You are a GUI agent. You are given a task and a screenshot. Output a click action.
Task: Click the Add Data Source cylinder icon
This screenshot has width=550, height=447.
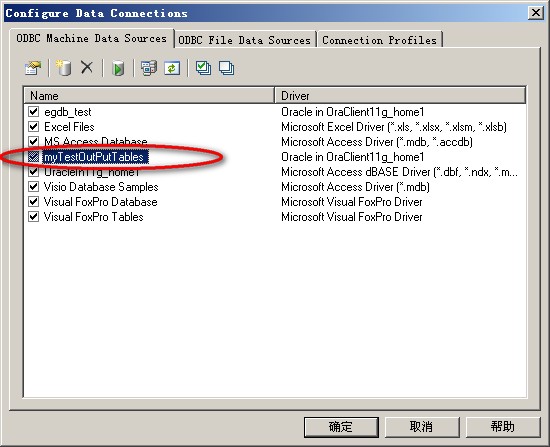click(63, 68)
